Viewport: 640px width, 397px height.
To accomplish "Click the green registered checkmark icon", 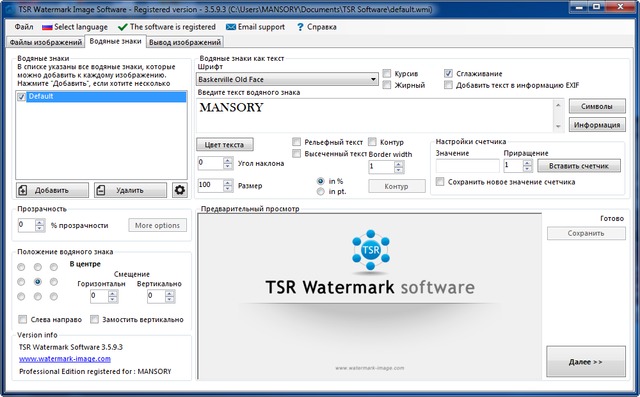I will tap(122, 27).
